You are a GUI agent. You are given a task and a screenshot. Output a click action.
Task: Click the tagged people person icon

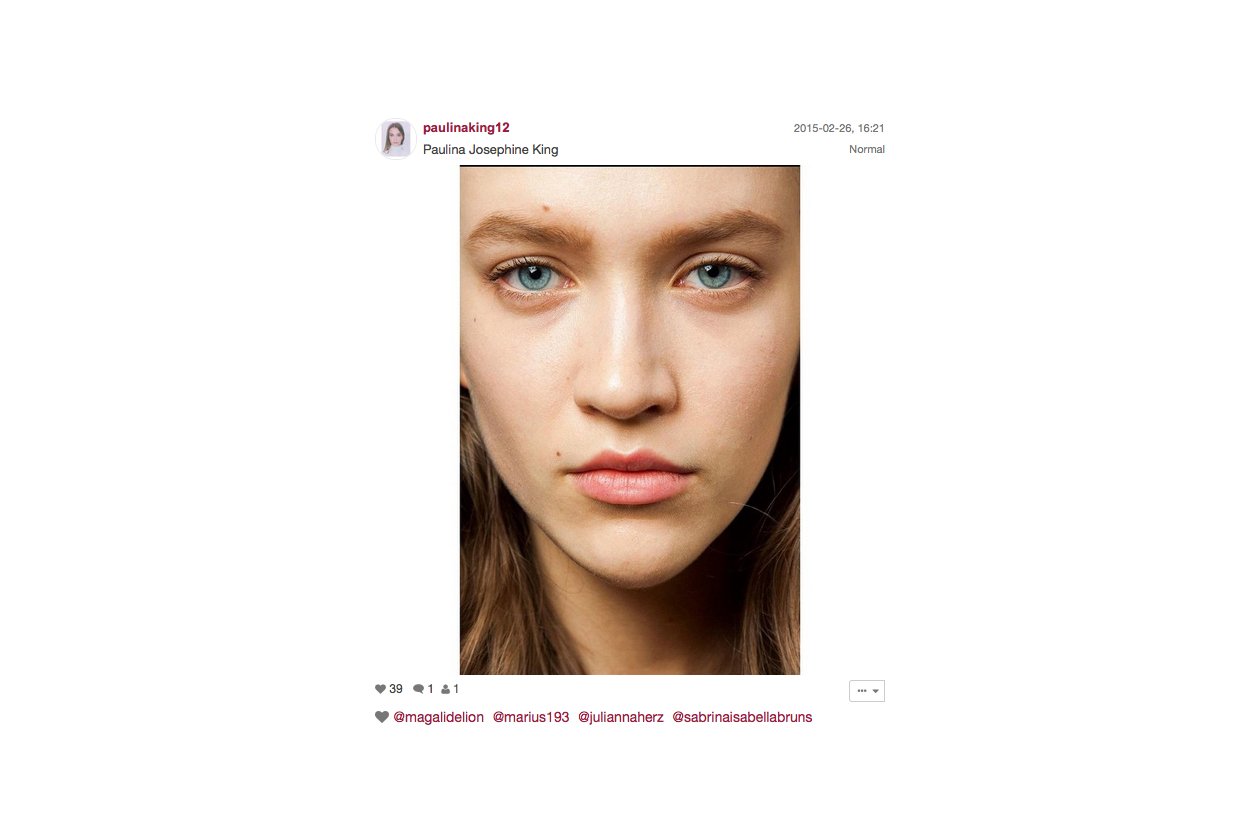(446, 689)
